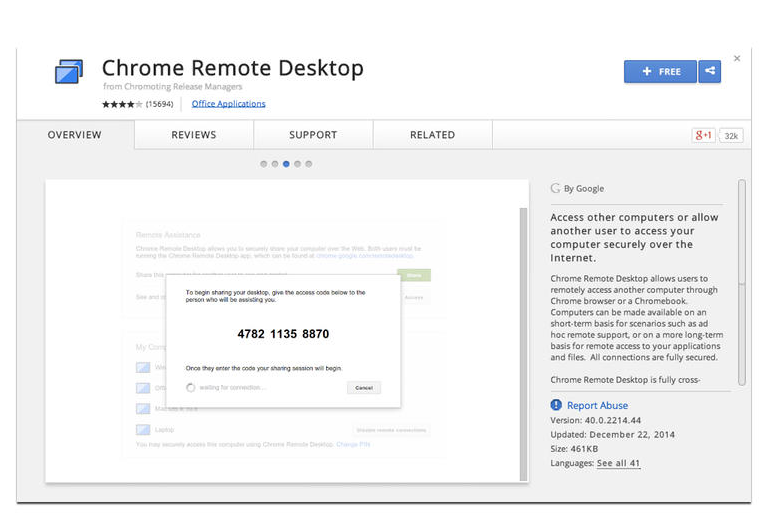Select the fourth screenshot carousel dot
Screen dimensions: 769x524
coord(298,164)
